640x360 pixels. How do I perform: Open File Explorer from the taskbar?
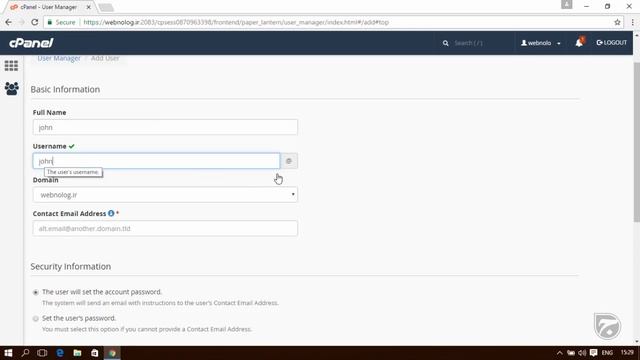click(x=77, y=353)
